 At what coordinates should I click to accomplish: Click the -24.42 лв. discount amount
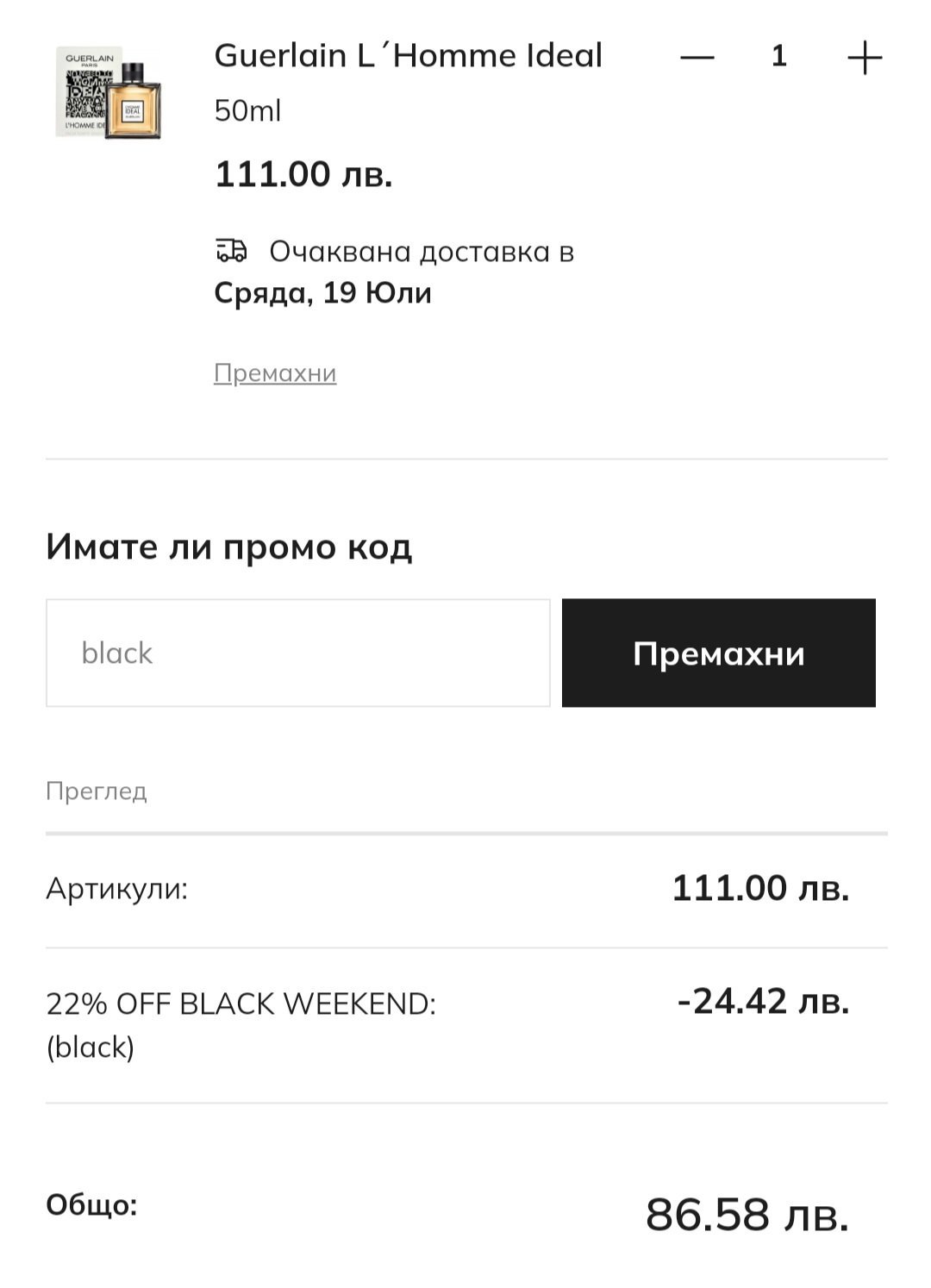coord(763,1001)
